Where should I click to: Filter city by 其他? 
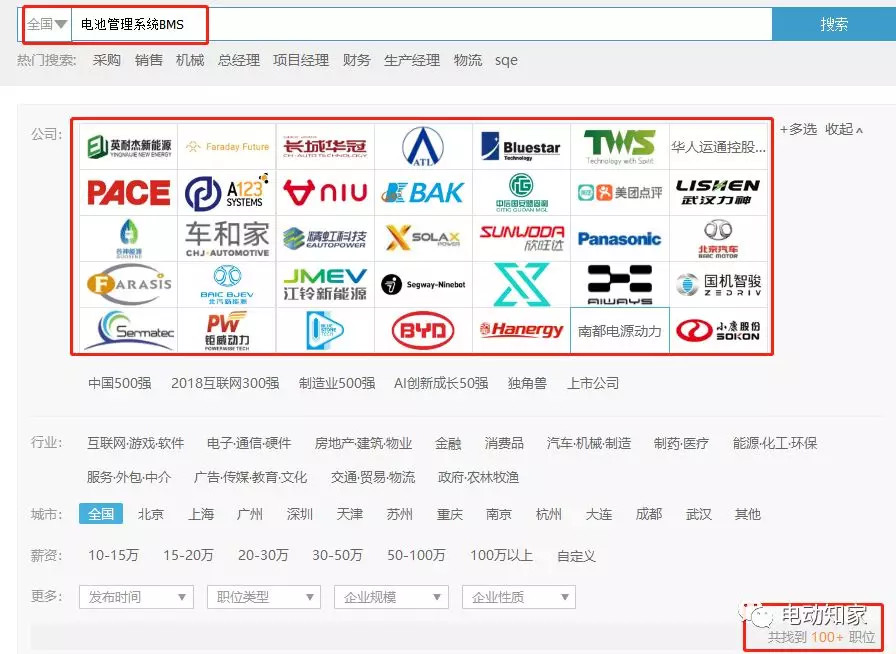point(747,514)
